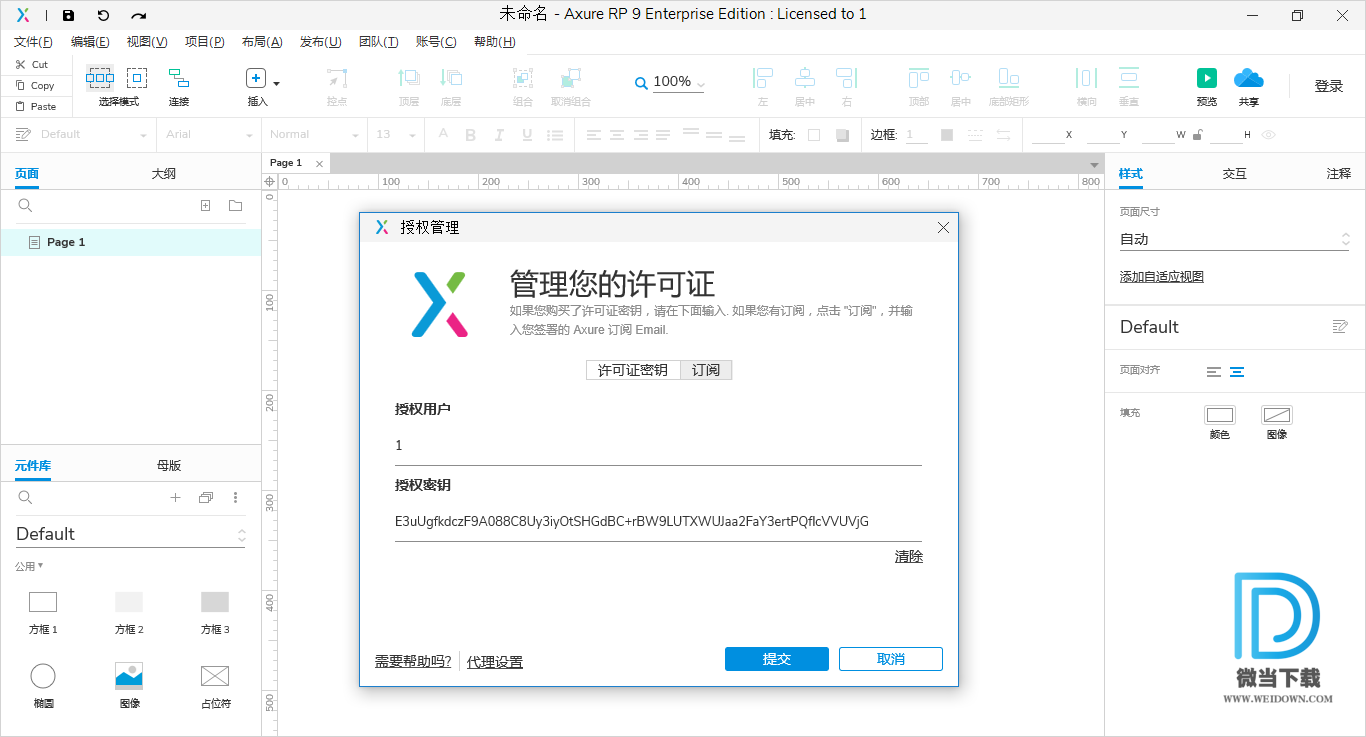Viewport: 1366px width, 737px height.
Task: Open the insert tool dropdown arrow
Action: click(x=277, y=83)
